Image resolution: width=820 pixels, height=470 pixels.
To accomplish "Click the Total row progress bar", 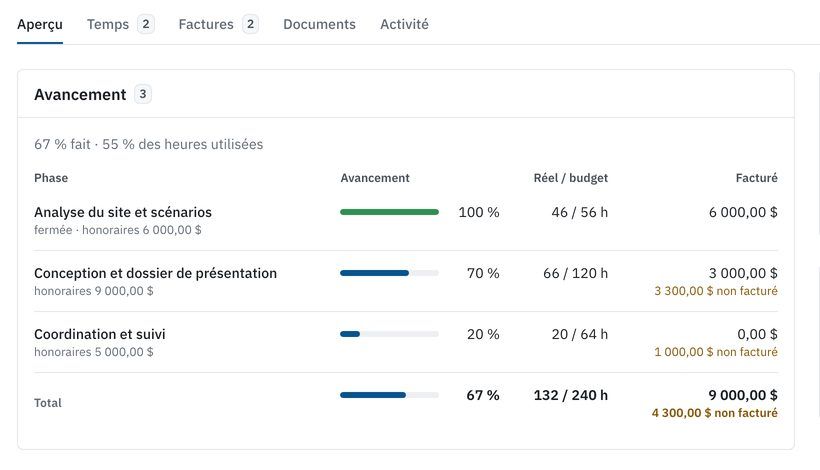I will coord(389,395).
